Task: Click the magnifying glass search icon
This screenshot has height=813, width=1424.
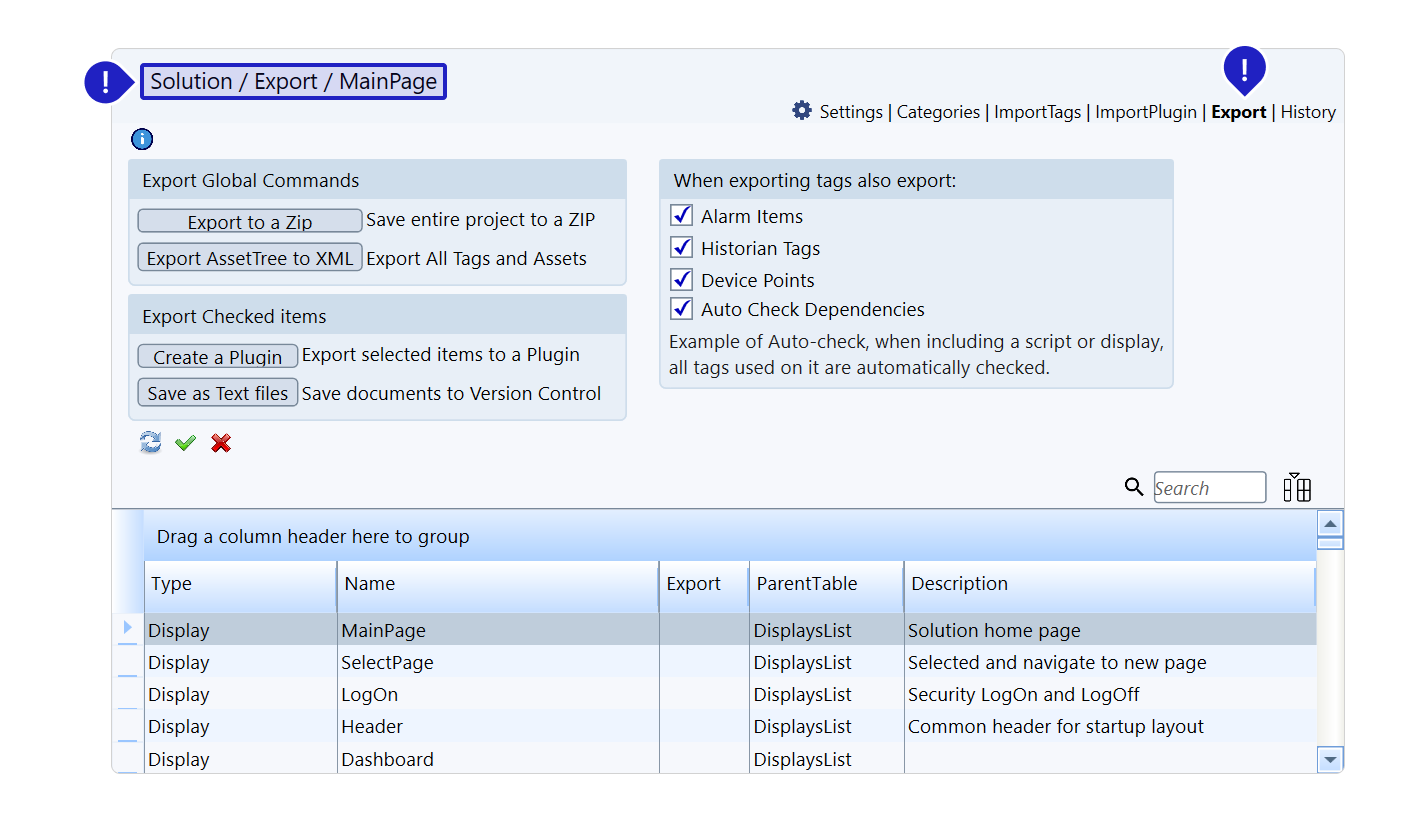Action: (x=1133, y=487)
